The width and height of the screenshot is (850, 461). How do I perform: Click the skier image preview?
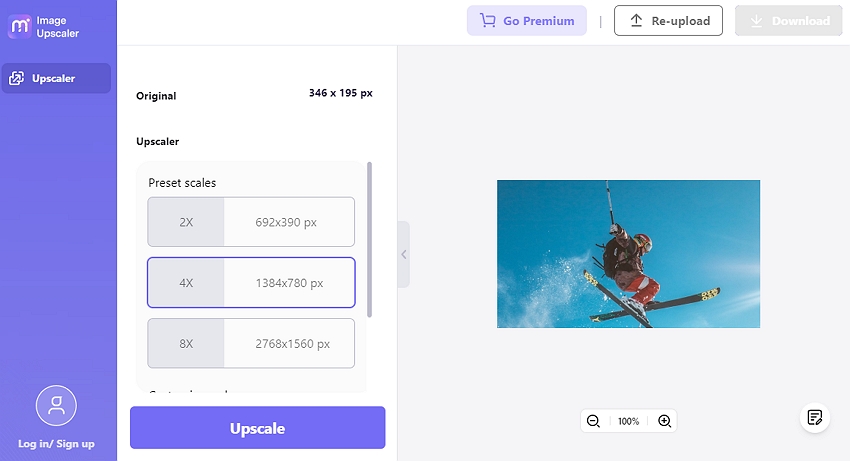(x=628, y=254)
